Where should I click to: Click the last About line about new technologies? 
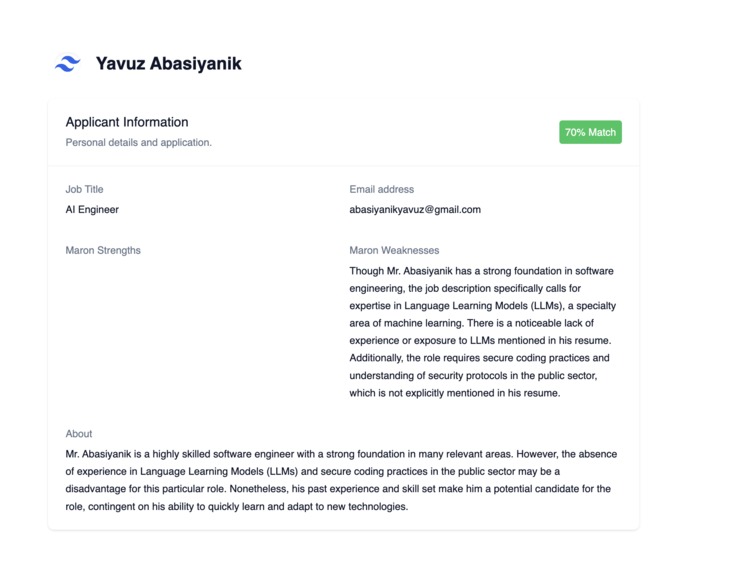tap(237, 507)
